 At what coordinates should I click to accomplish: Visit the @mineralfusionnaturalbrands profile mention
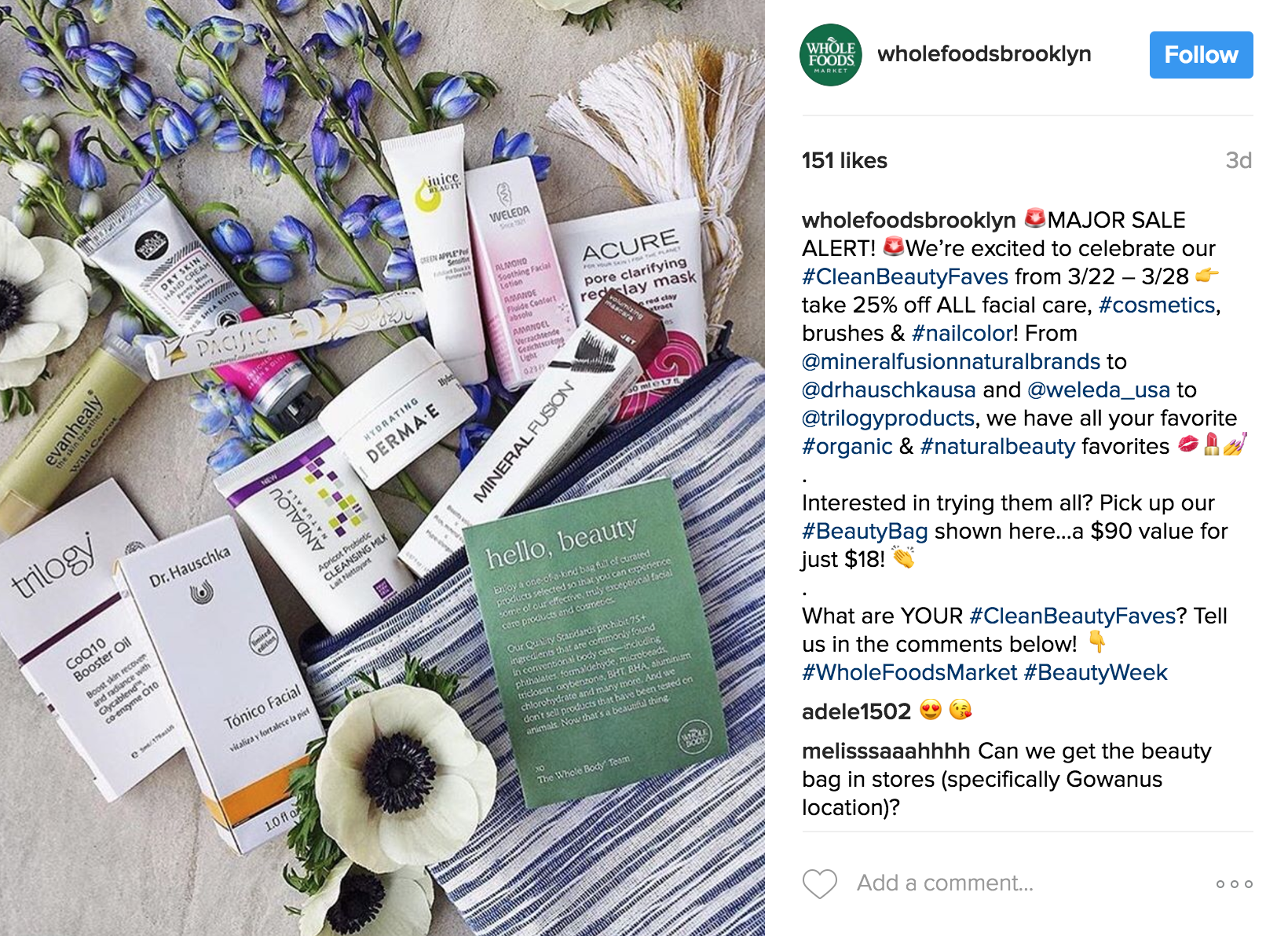click(951, 361)
